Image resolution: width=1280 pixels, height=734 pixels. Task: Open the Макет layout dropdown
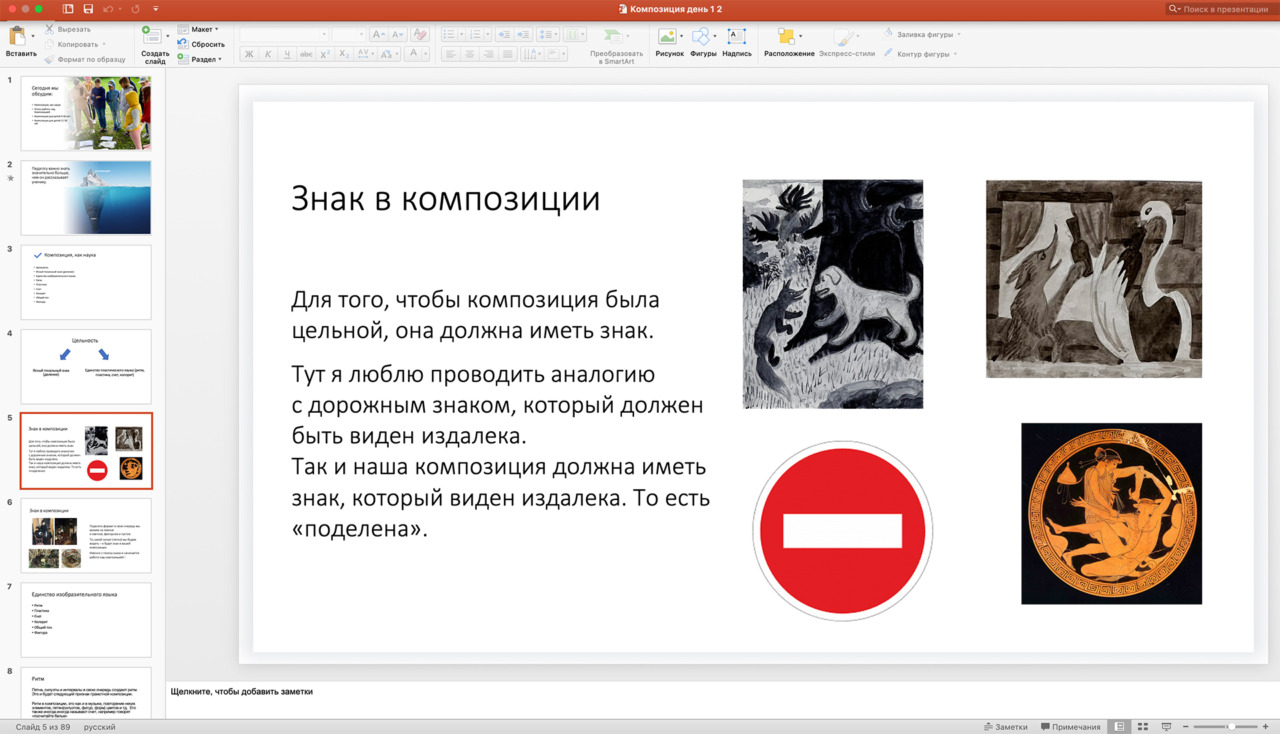point(198,29)
